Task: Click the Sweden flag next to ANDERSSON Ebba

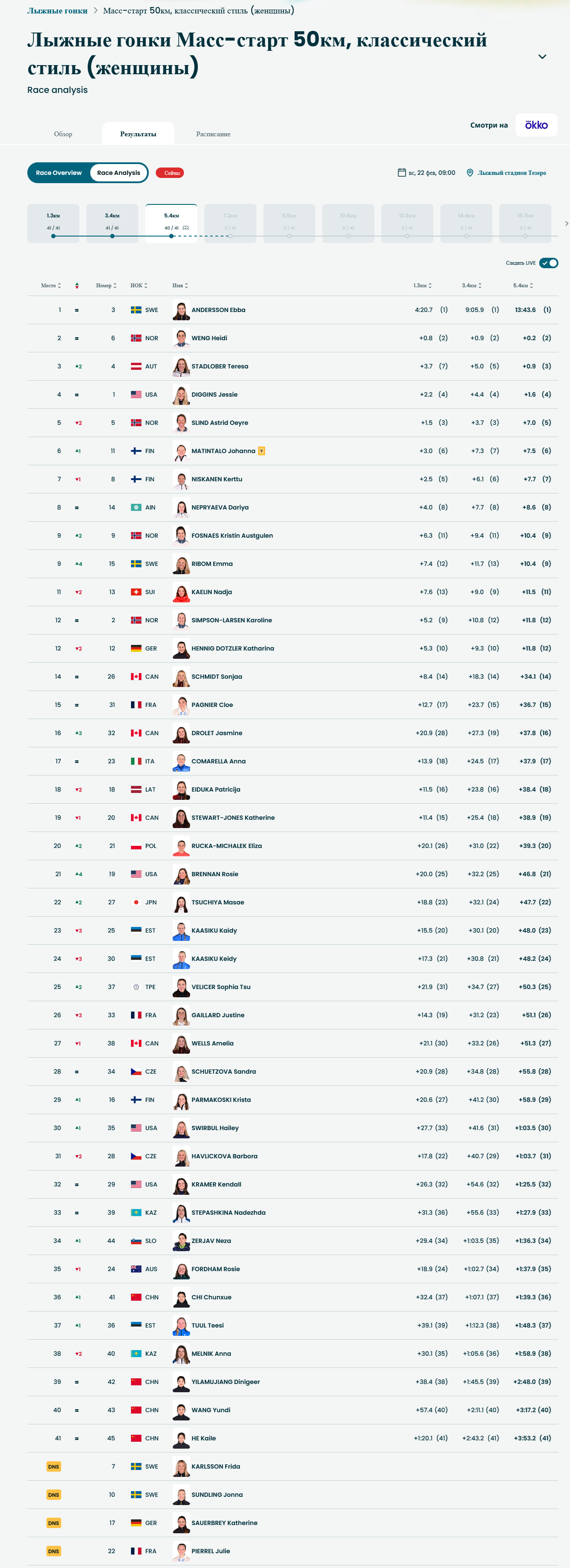Action: (x=136, y=310)
